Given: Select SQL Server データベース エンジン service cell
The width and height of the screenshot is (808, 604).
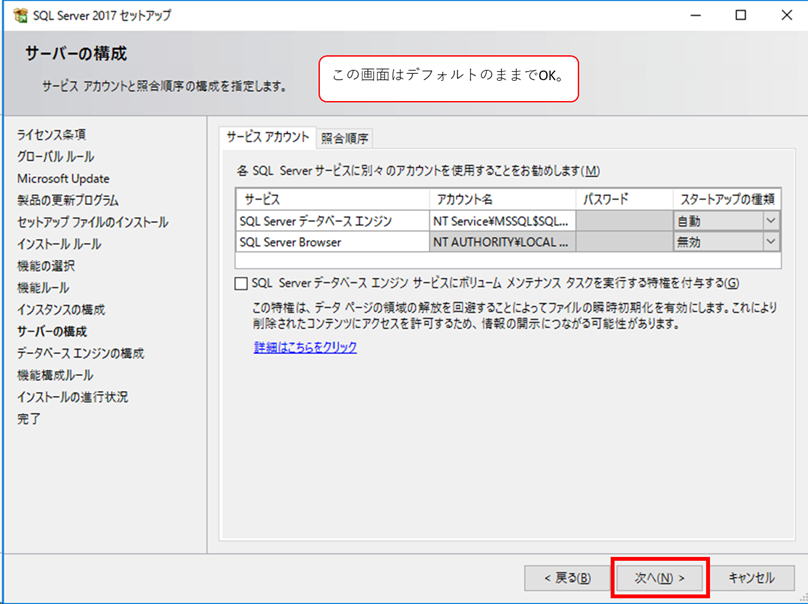Looking at the screenshot, I should 332,221.
